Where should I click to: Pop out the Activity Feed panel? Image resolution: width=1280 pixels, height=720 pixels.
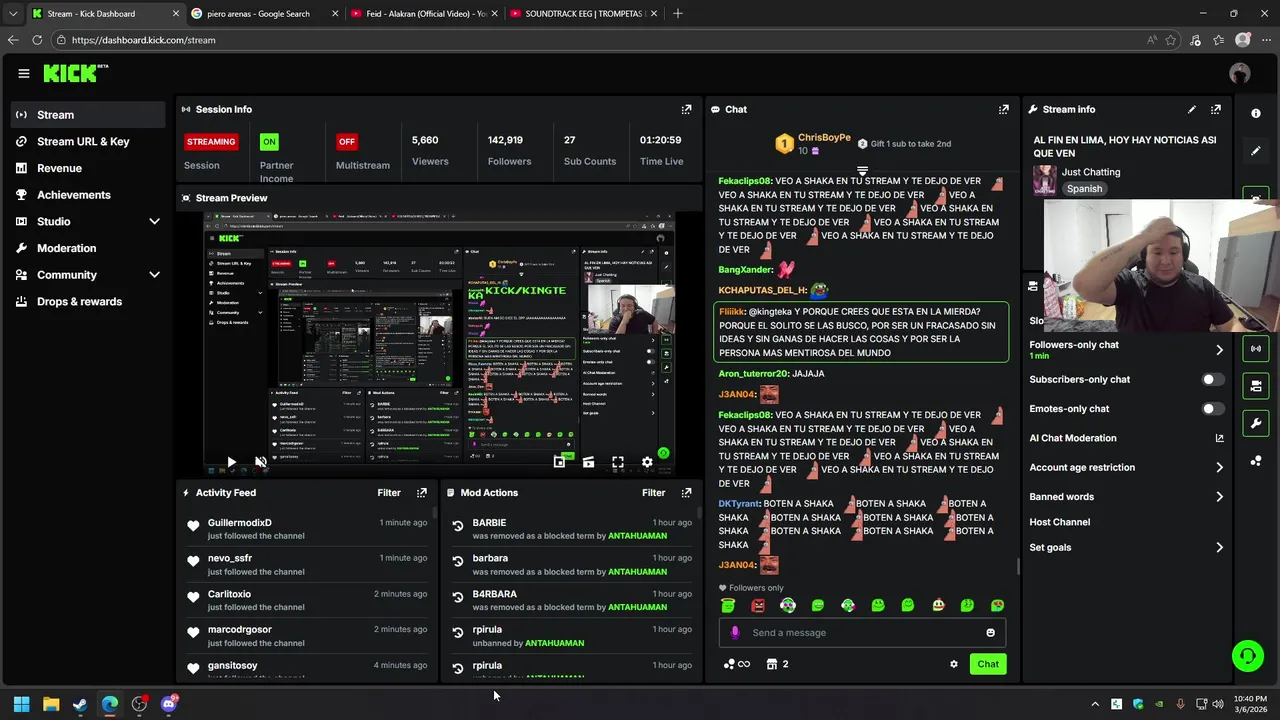point(422,492)
